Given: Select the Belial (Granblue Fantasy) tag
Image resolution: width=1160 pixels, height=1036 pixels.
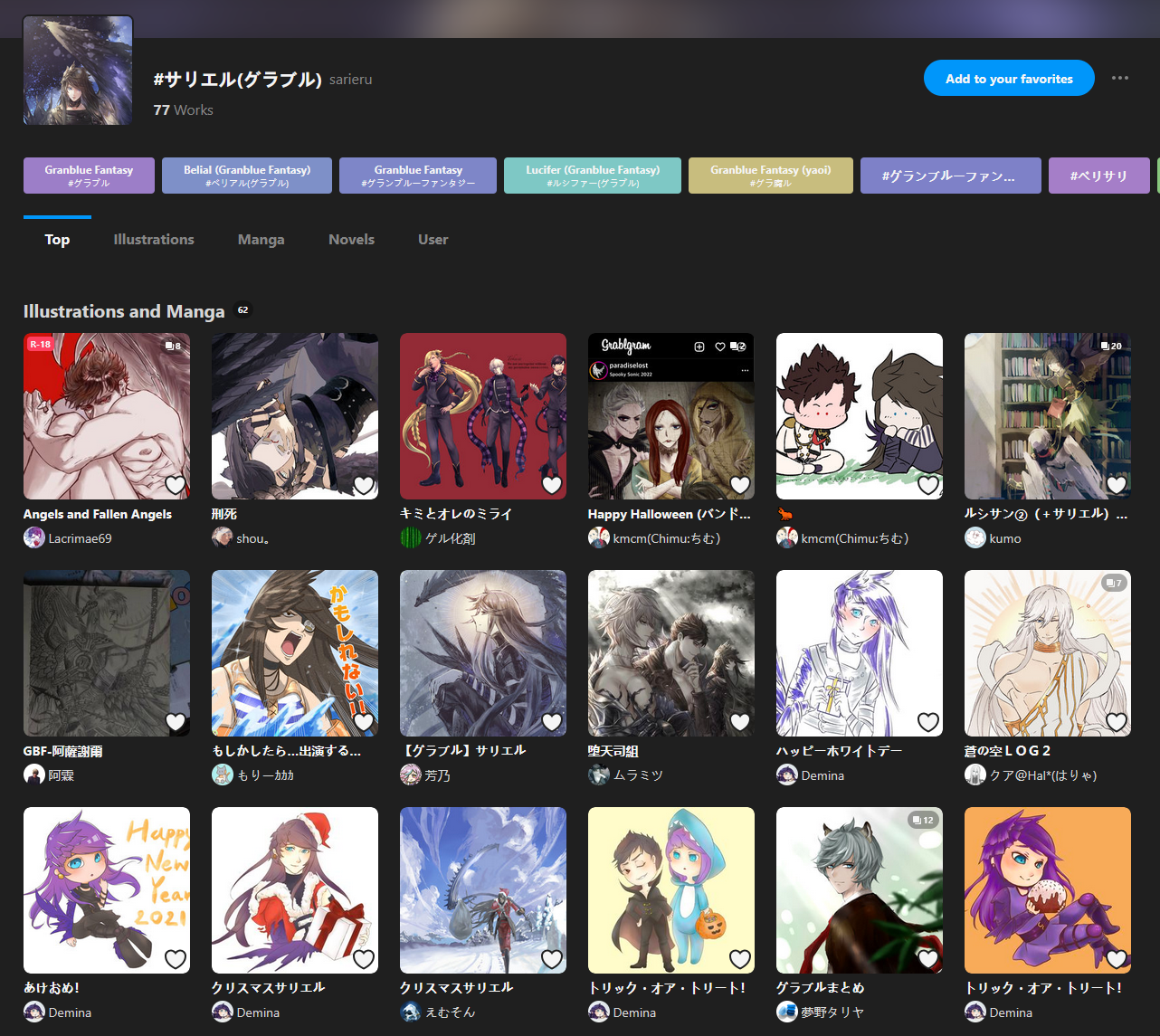Looking at the screenshot, I should pos(247,176).
